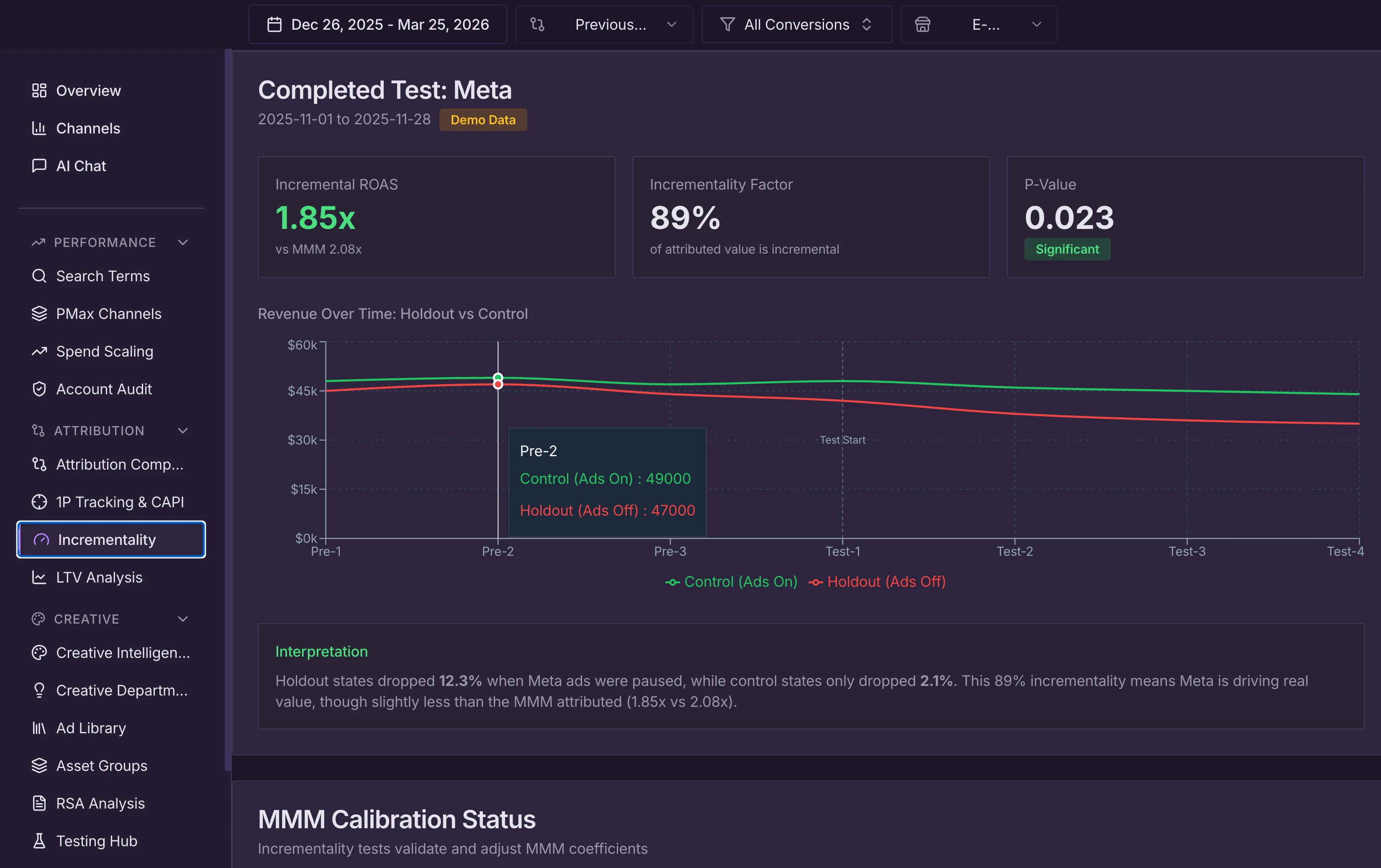This screenshot has height=868, width=1381.
Task: Click the red Pre-2 data point
Action: pos(498,384)
